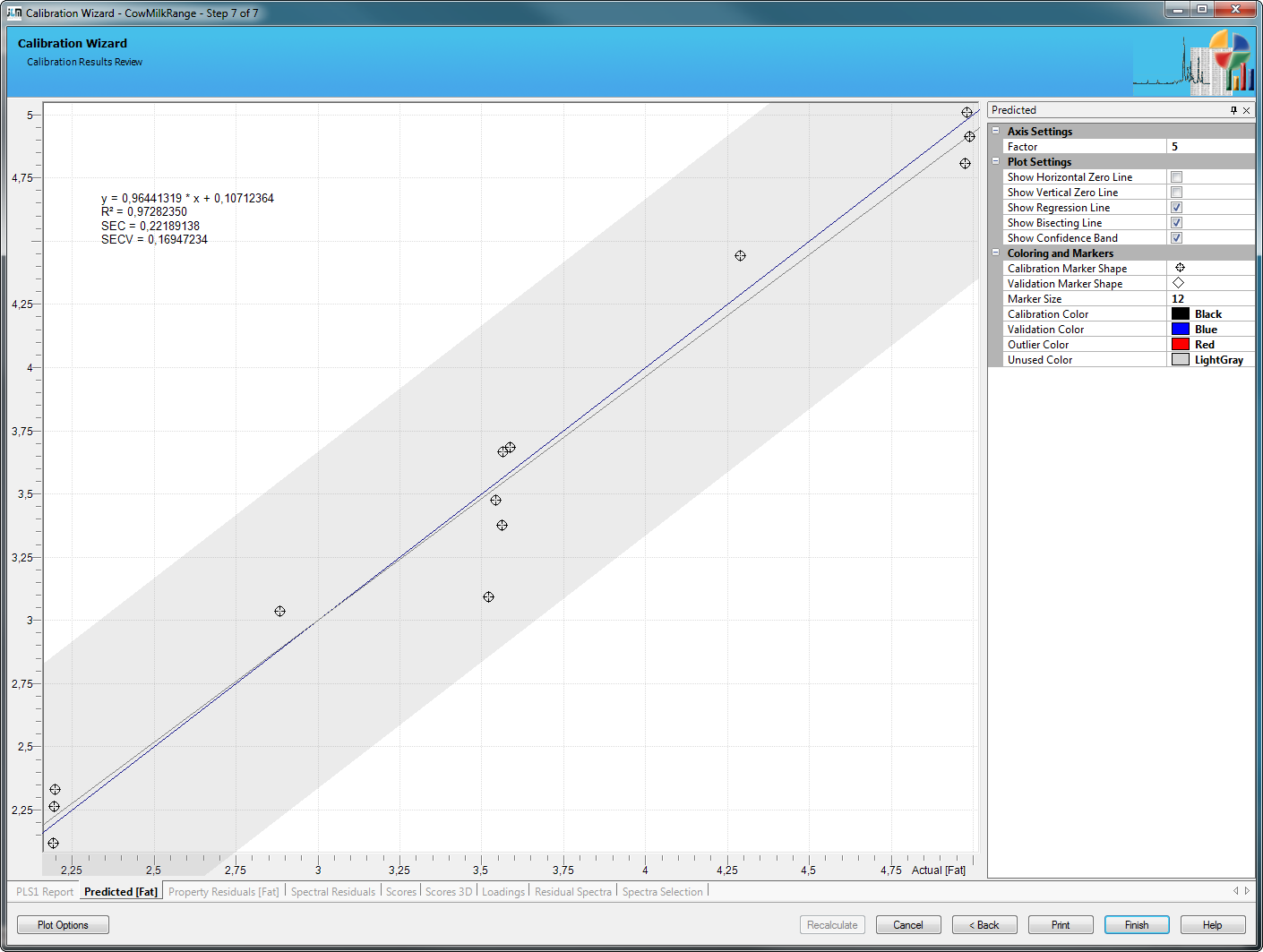This screenshot has height=952, width=1263.
Task: Switch to the Spectral Residuals tab
Action: pyautogui.click(x=332, y=892)
